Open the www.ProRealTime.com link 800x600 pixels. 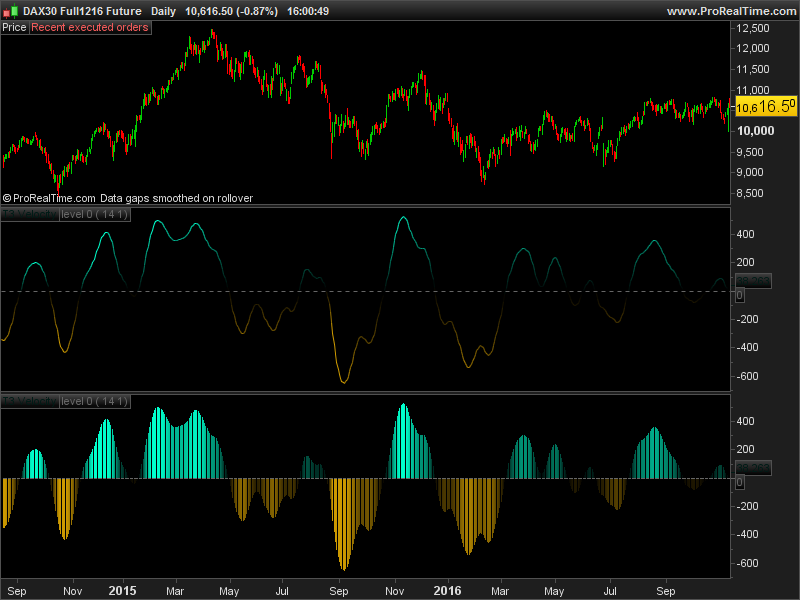pyautogui.click(x=732, y=11)
